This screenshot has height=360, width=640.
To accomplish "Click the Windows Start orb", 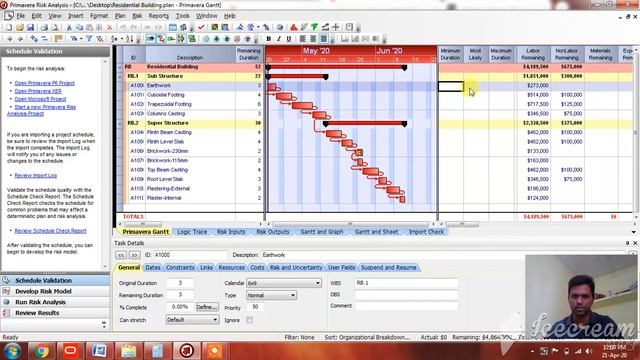I will coord(12,351).
